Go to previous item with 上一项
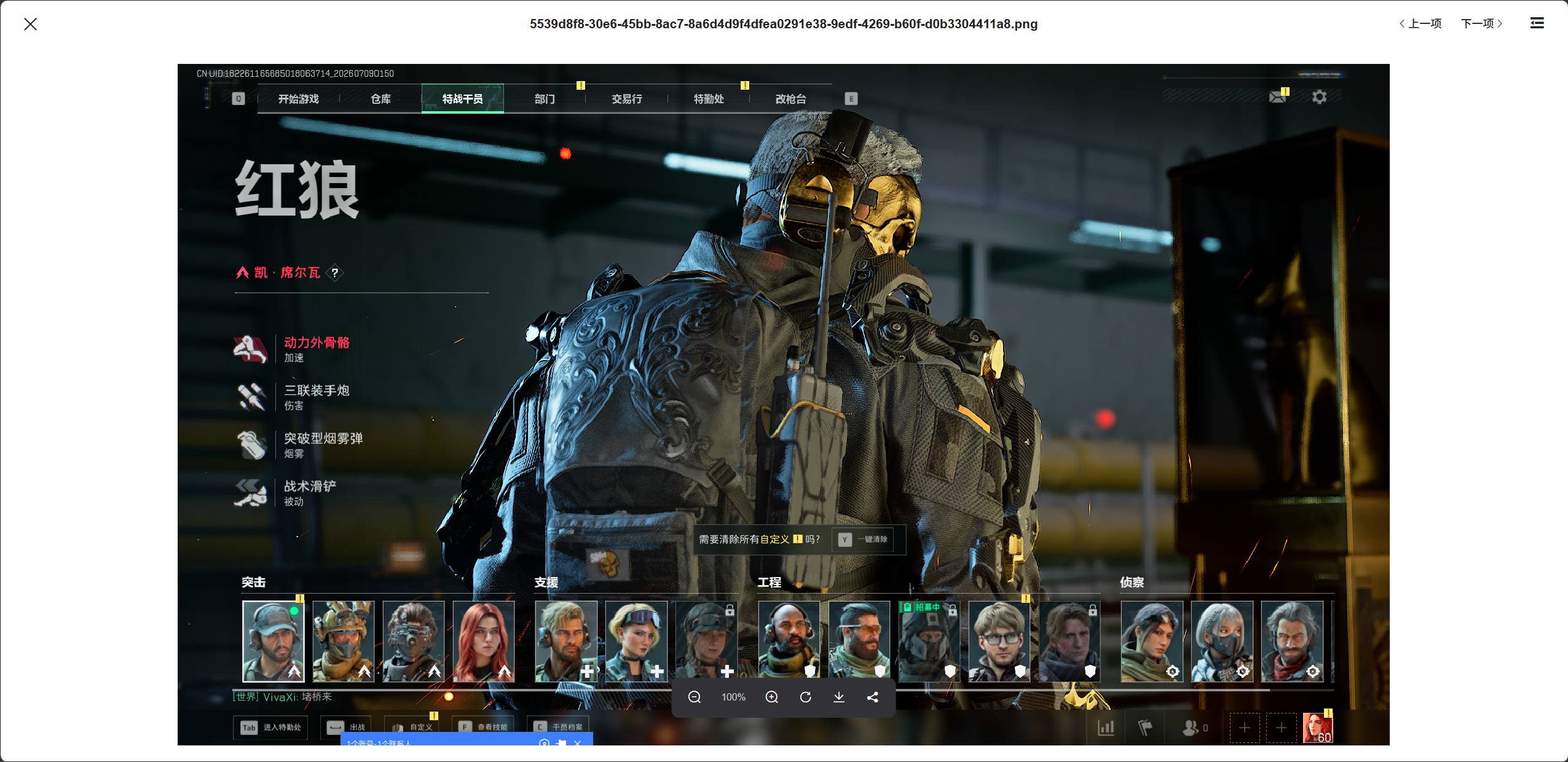 [x=1420, y=24]
